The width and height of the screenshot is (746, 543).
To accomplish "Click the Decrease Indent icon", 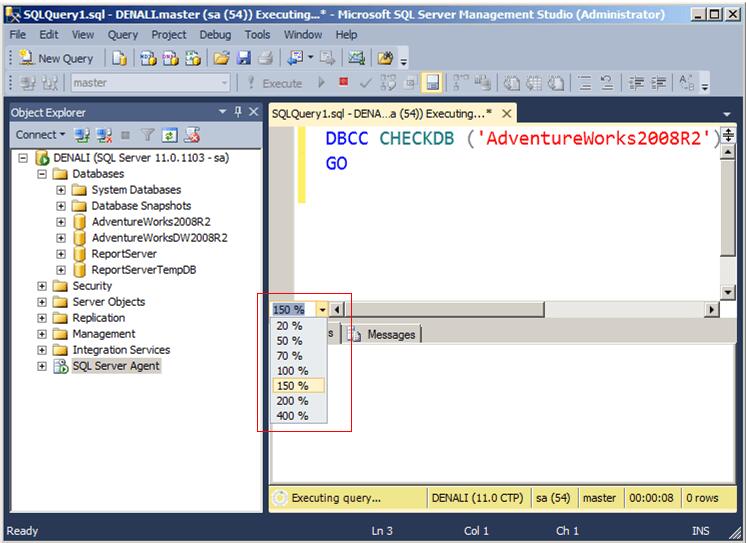I will pyautogui.click(x=637, y=83).
